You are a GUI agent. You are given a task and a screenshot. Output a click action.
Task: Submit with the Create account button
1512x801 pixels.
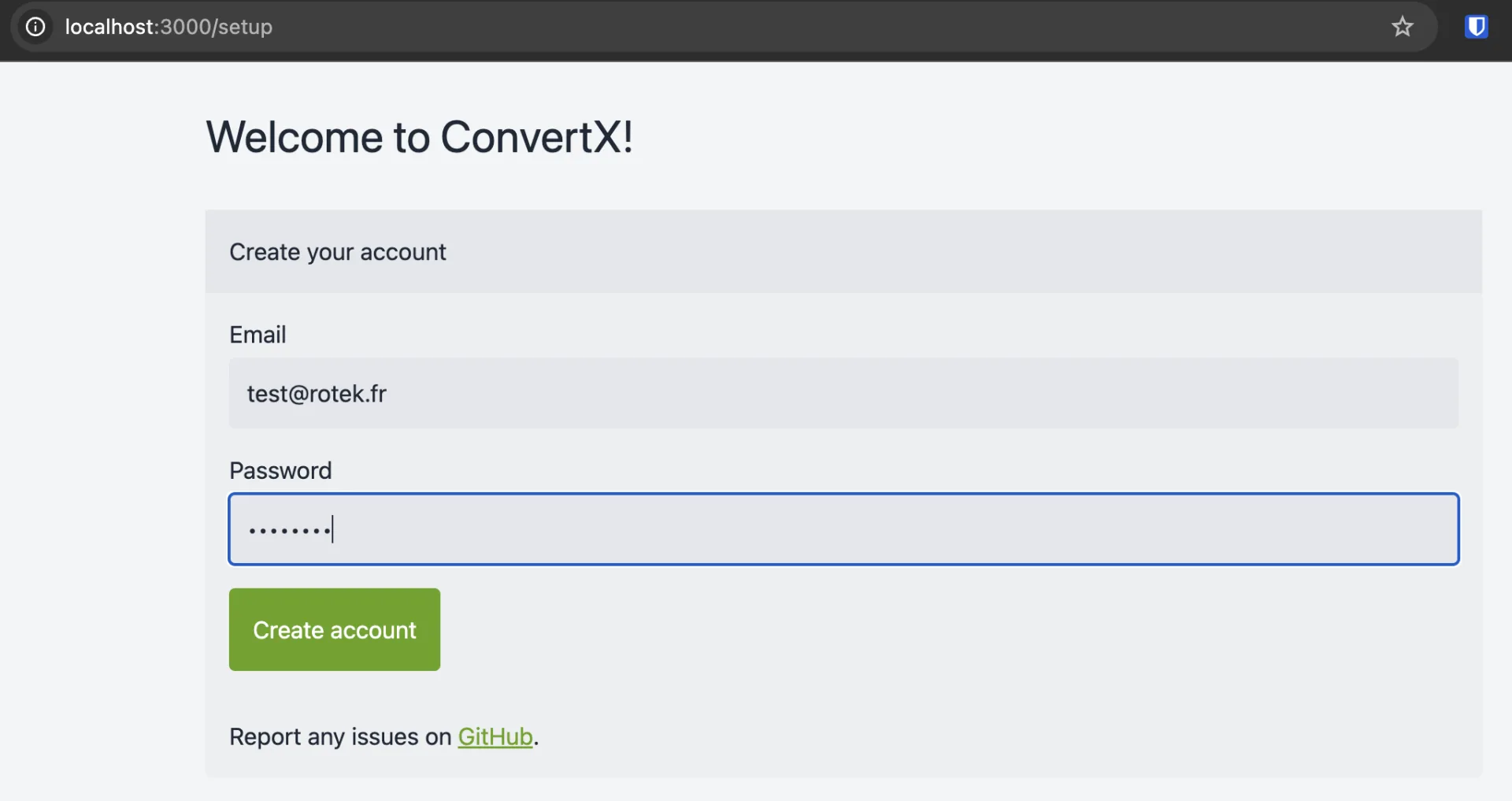335,629
